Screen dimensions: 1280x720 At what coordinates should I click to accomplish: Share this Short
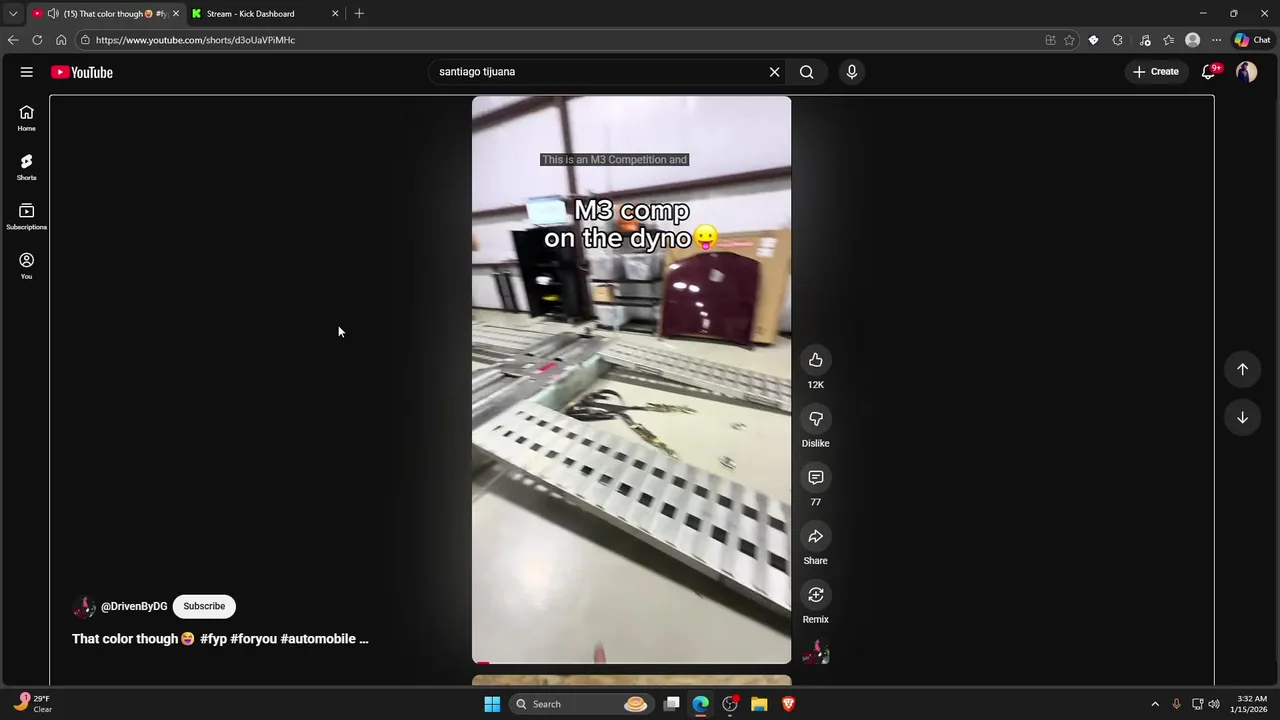click(x=816, y=536)
